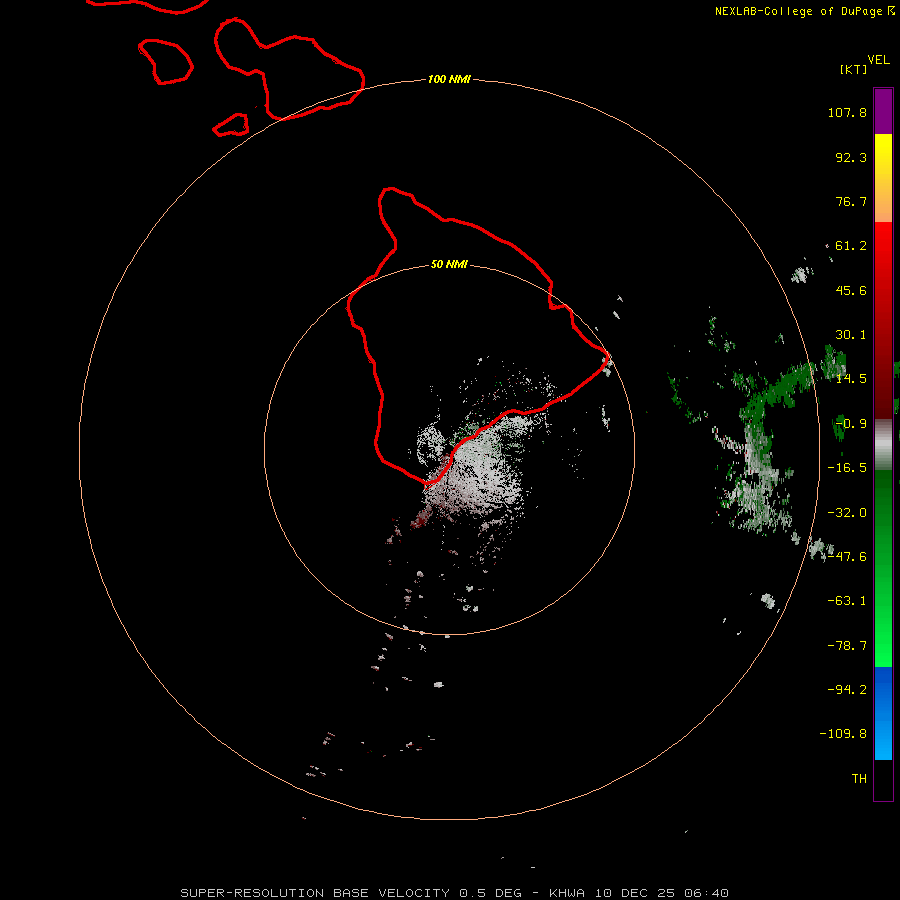Click the 107.8 velocity scale value
This screenshot has width=900, height=900.
click(x=847, y=112)
